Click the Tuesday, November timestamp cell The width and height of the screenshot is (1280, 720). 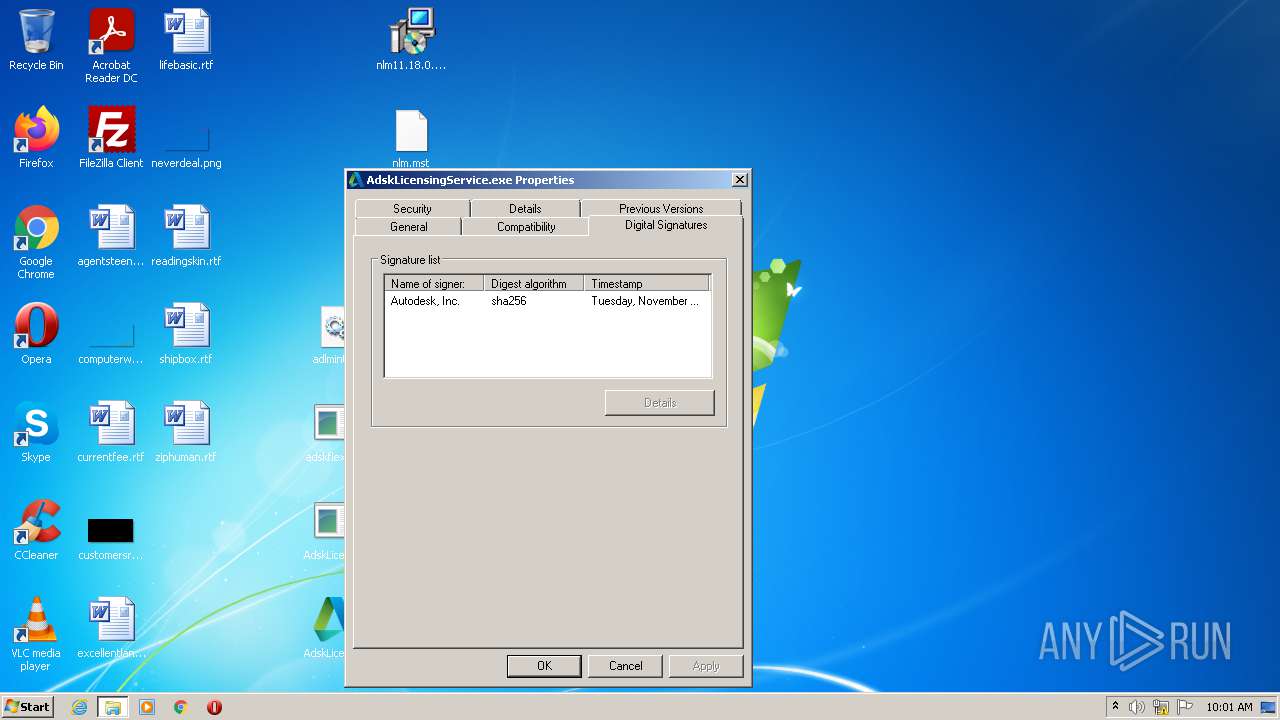pos(645,301)
